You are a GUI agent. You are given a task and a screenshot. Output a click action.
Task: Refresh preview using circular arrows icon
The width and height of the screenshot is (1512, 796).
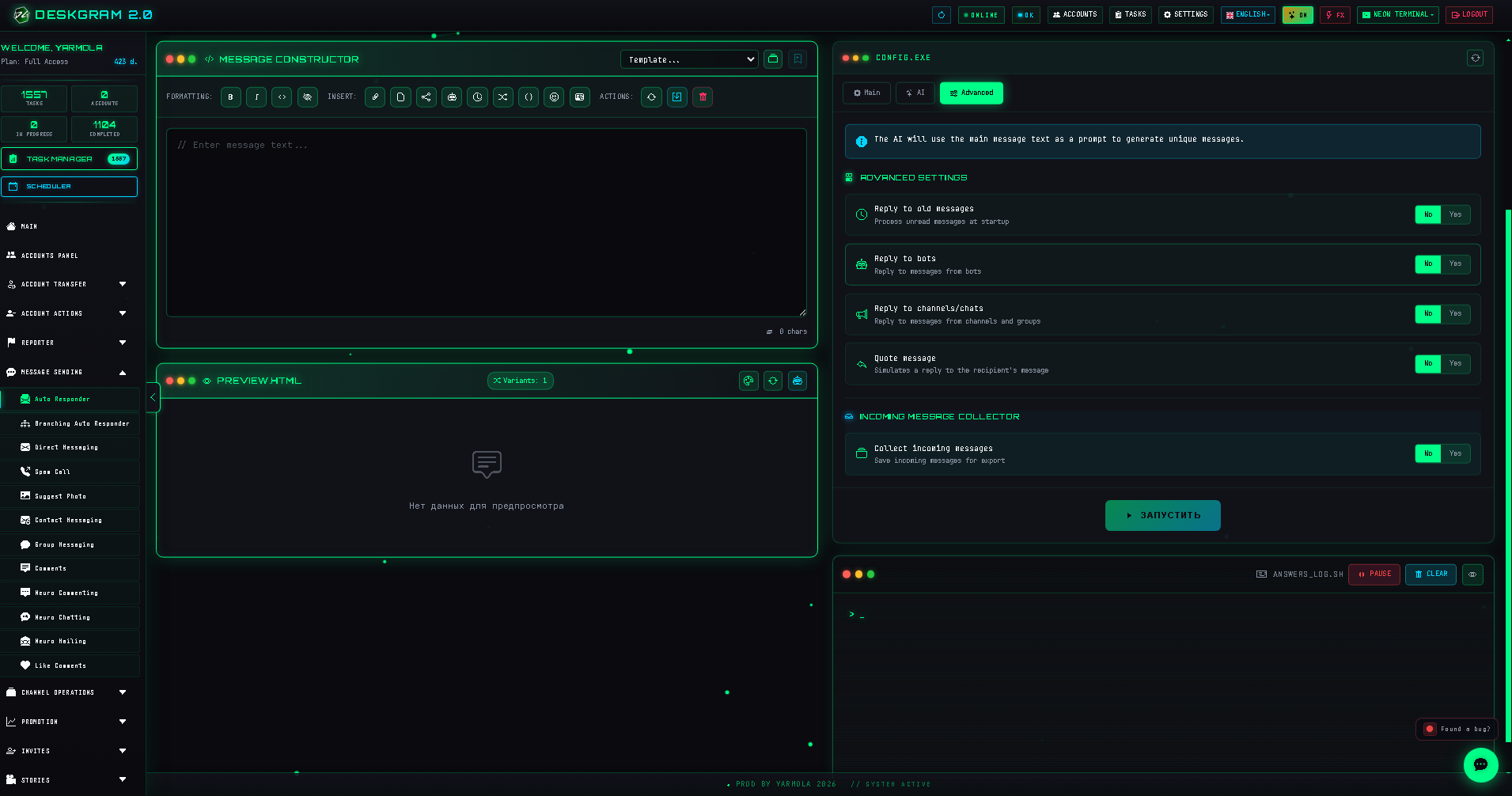pyautogui.click(x=773, y=381)
